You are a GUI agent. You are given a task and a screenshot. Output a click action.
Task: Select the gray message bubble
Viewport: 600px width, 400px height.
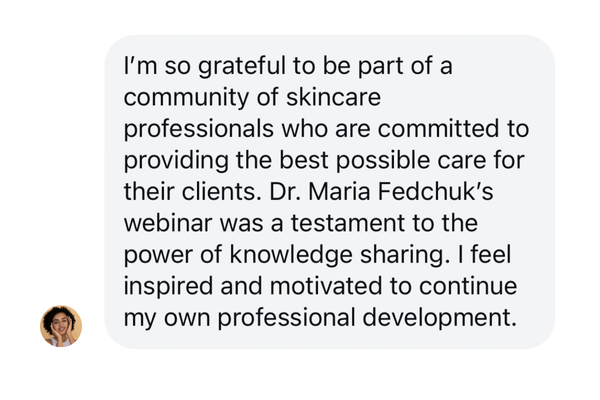coord(329,191)
